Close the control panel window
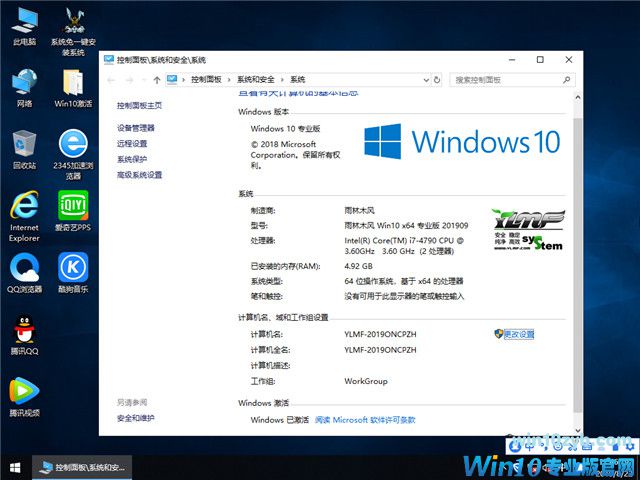 (x=569, y=60)
